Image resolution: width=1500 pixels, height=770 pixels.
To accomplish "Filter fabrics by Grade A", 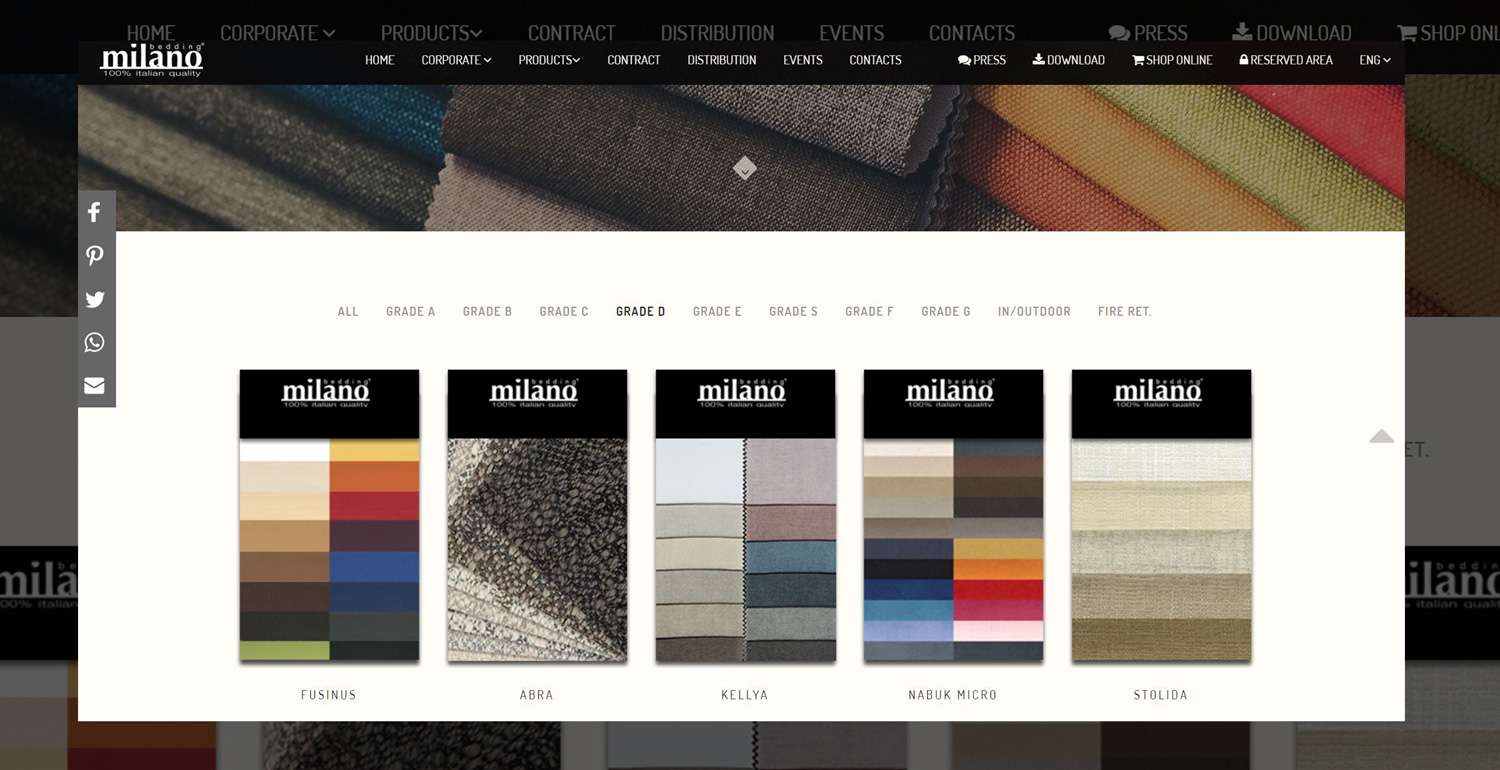I will coord(411,312).
